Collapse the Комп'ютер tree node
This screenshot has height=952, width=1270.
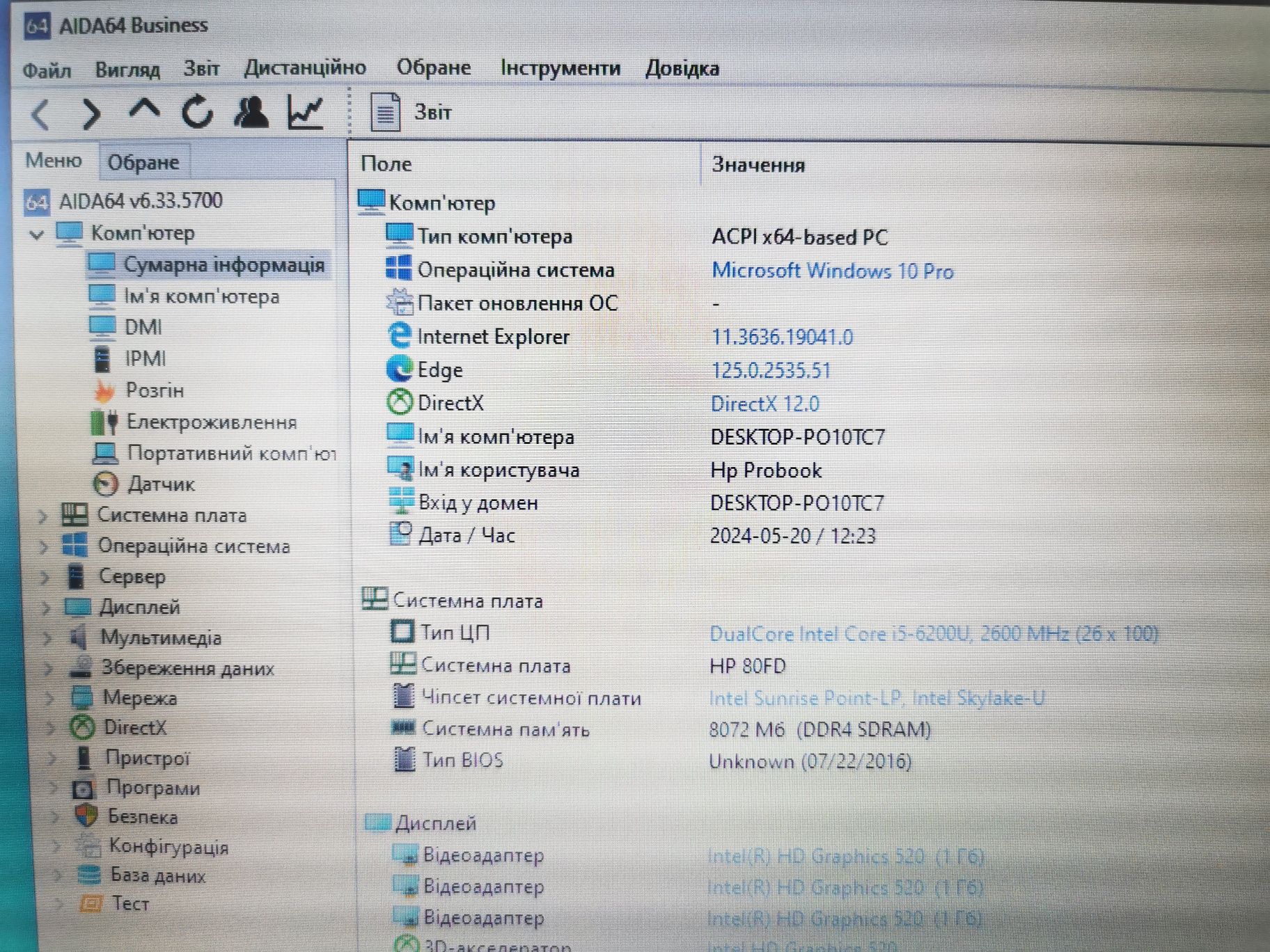38,235
